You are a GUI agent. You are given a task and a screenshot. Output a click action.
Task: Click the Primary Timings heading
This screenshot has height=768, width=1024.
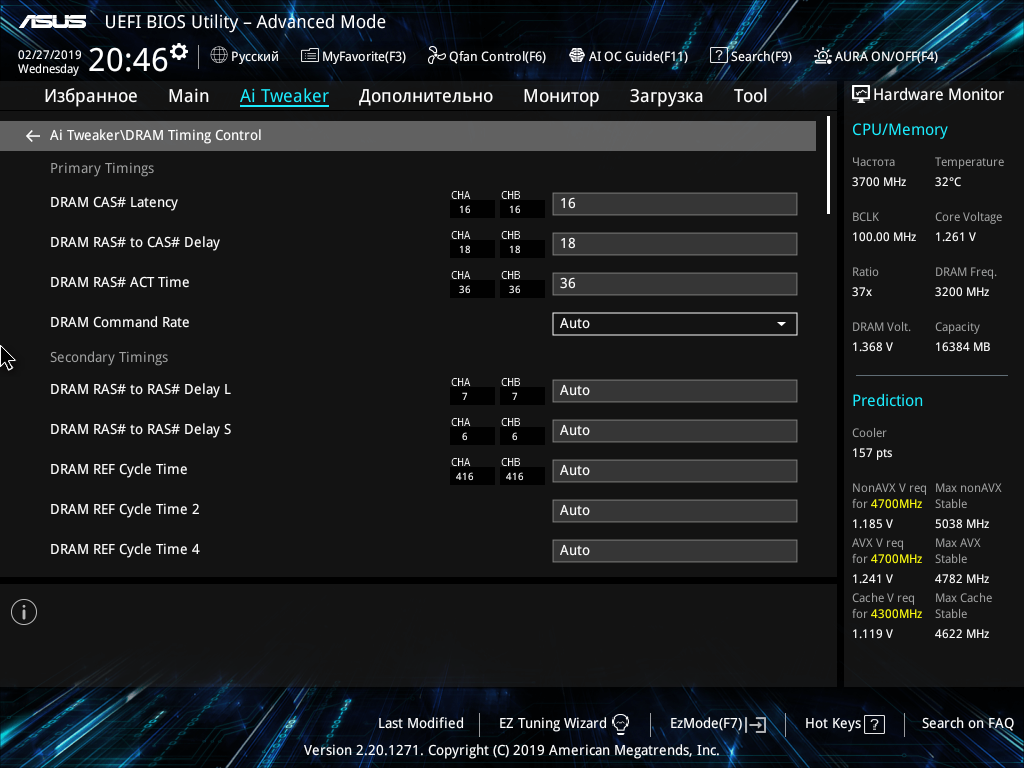click(102, 168)
